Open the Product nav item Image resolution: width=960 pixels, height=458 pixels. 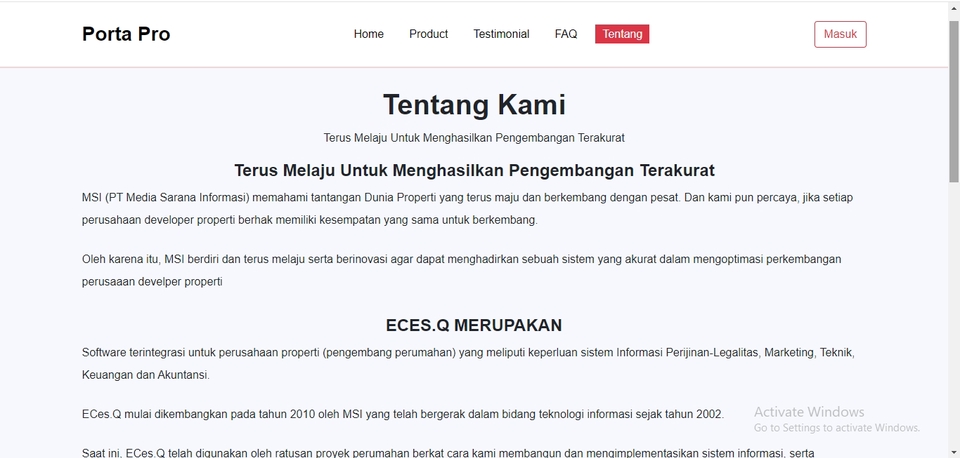click(429, 34)
